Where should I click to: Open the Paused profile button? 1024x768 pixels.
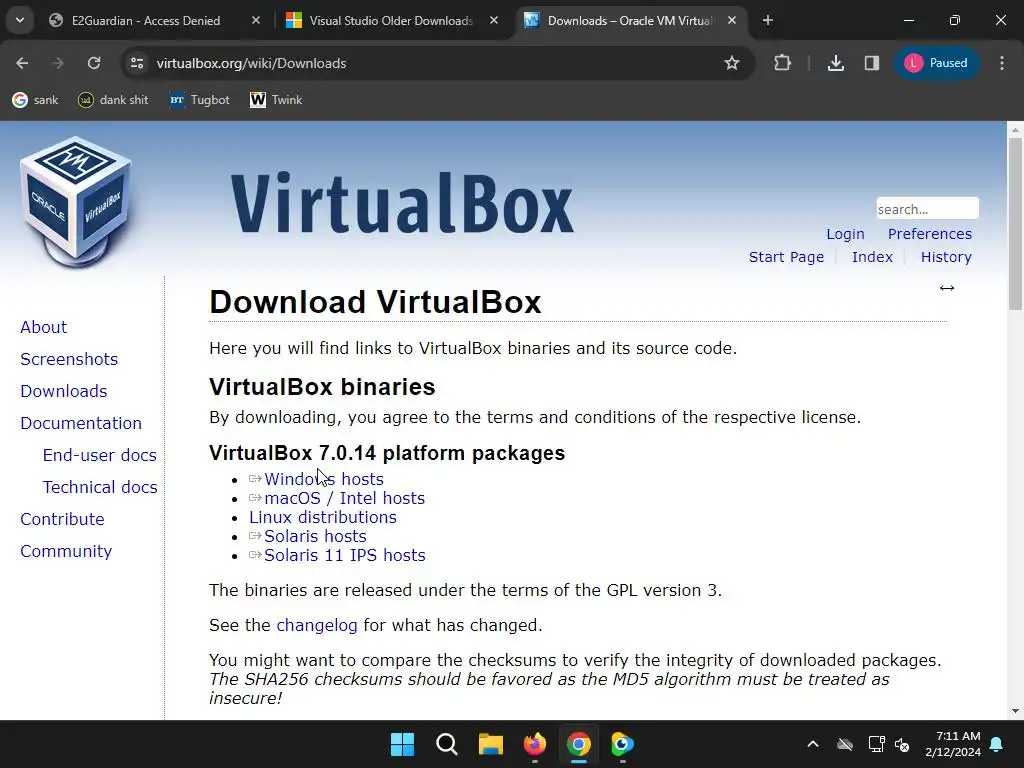click(x=936, y=63)
